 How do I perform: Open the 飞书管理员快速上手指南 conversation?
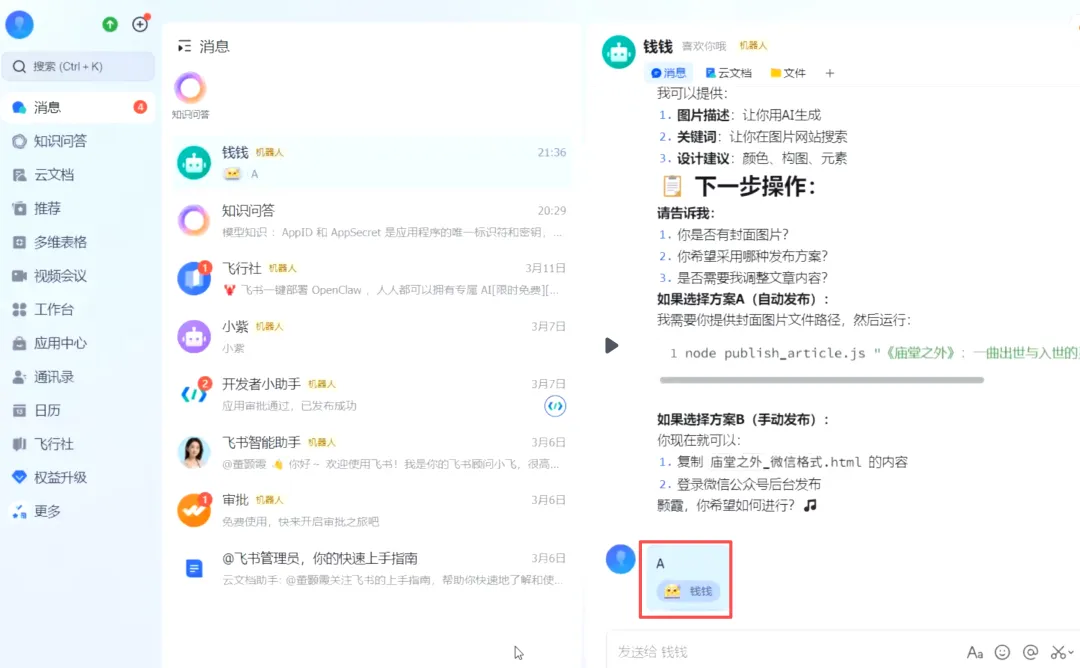pos(372,569)
